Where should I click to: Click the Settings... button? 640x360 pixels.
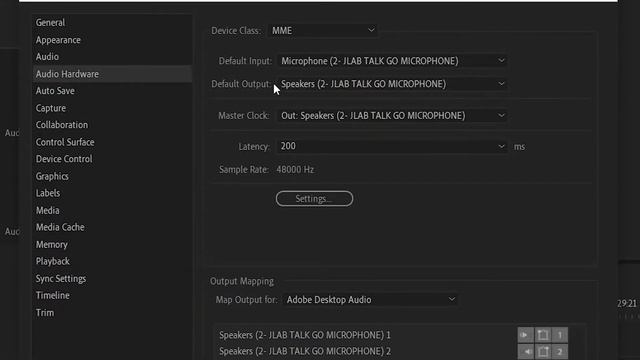click(x=314, y=199)
